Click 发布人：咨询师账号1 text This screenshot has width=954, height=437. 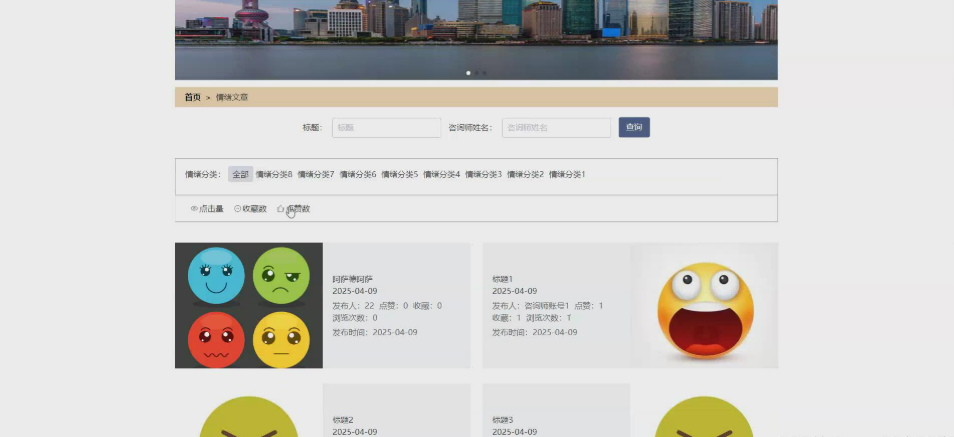point(531,306)
